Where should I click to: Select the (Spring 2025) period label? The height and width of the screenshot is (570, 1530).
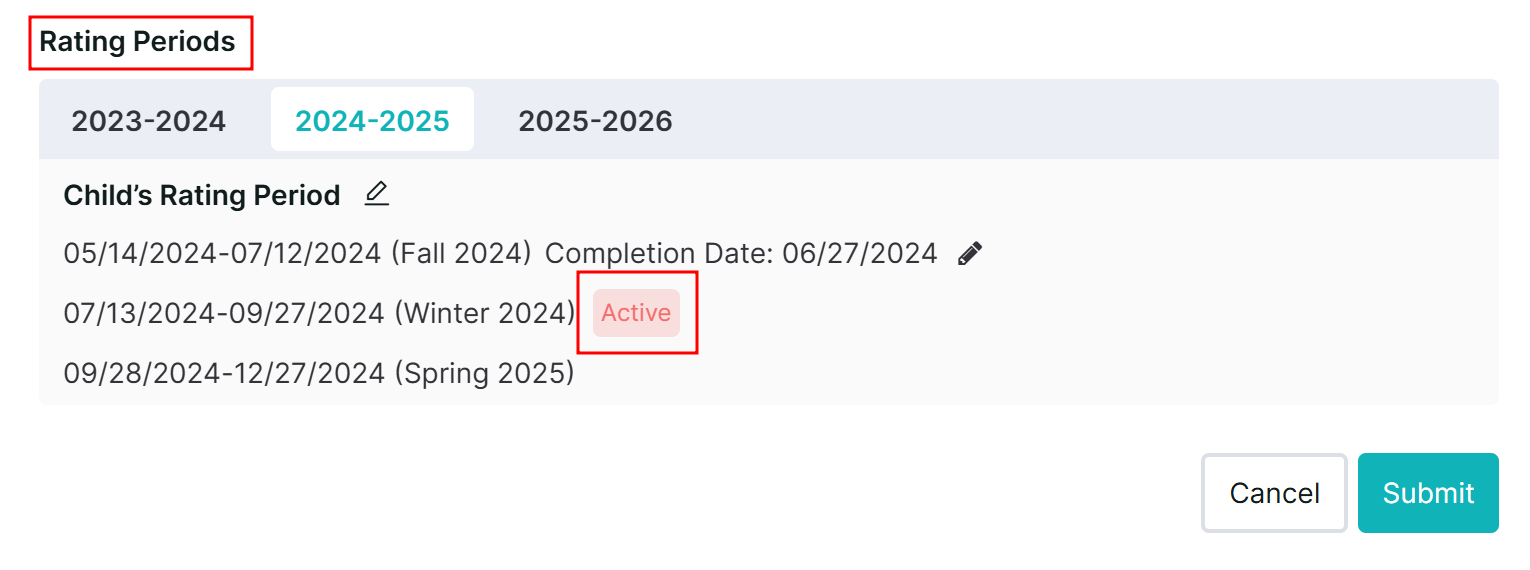pos(485,373)
